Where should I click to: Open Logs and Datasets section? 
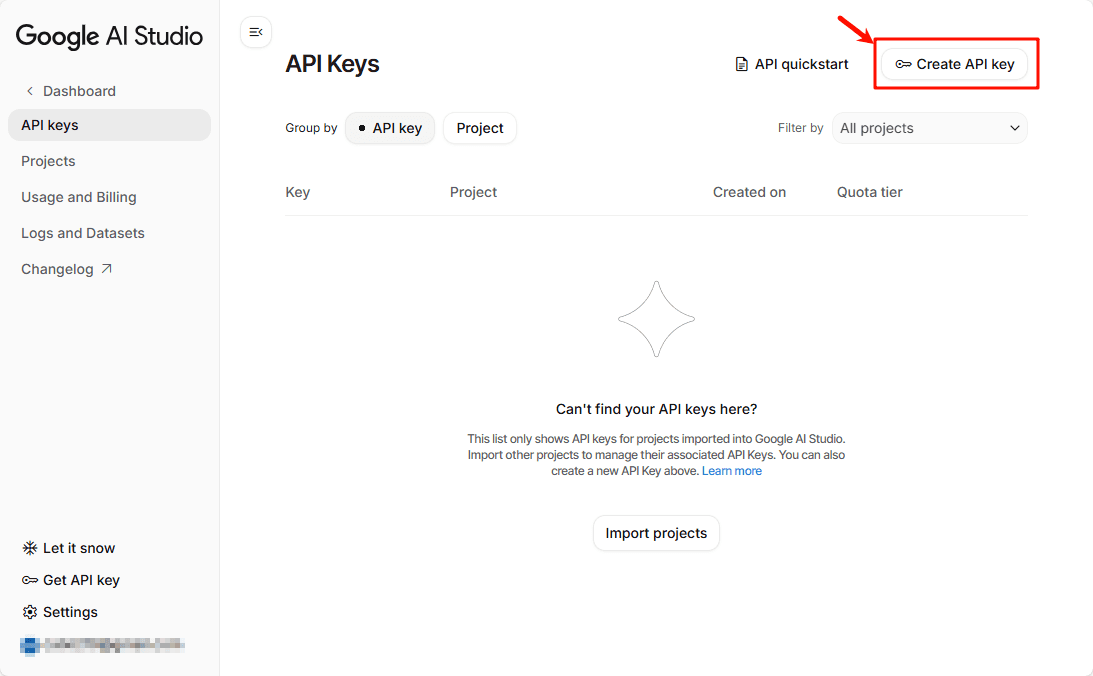coord(82,232)
